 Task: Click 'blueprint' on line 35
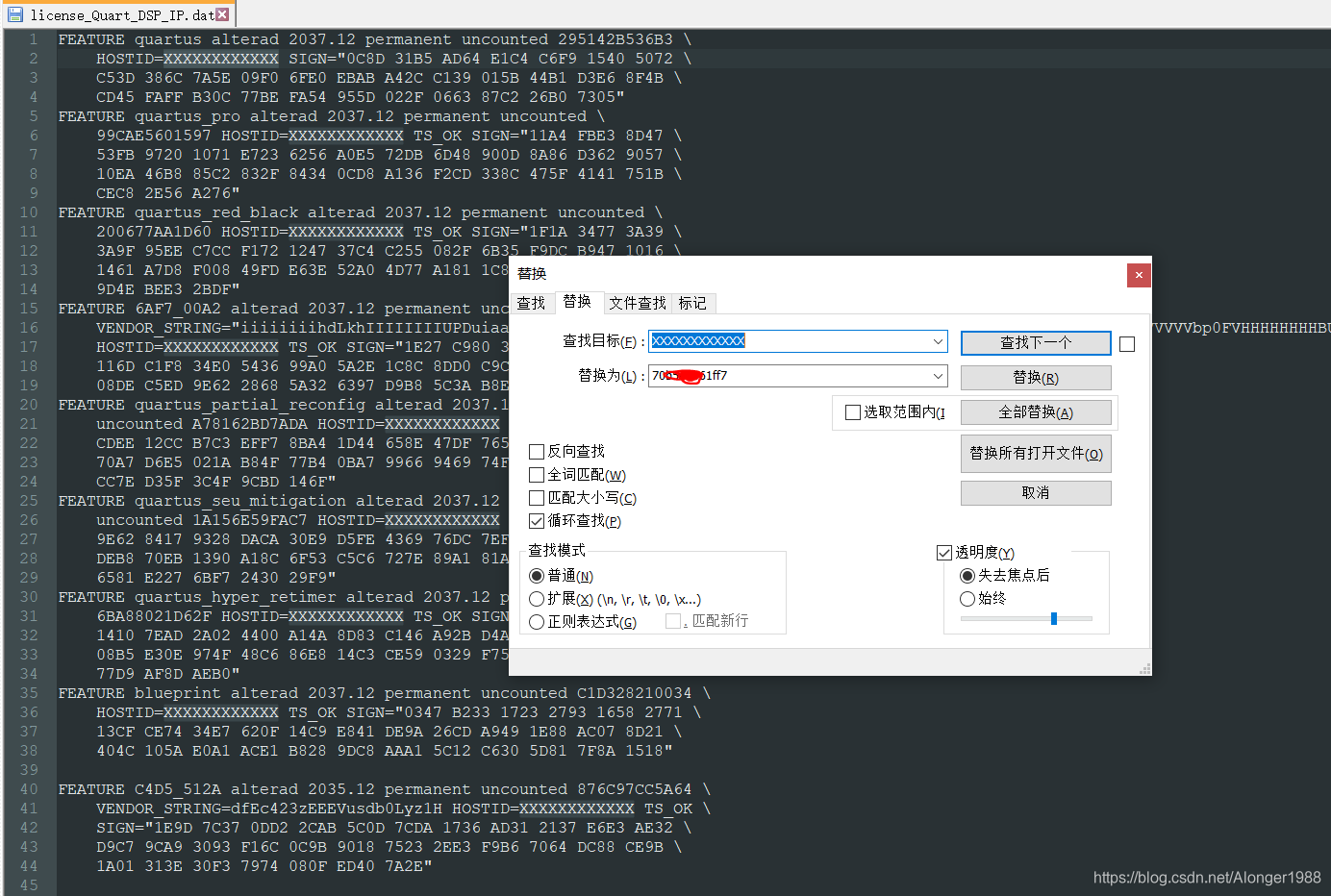178,693
